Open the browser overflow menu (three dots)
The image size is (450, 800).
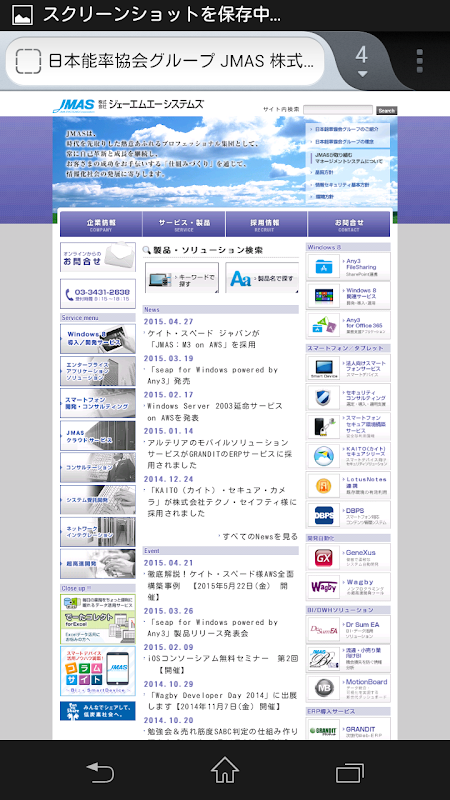419,61
